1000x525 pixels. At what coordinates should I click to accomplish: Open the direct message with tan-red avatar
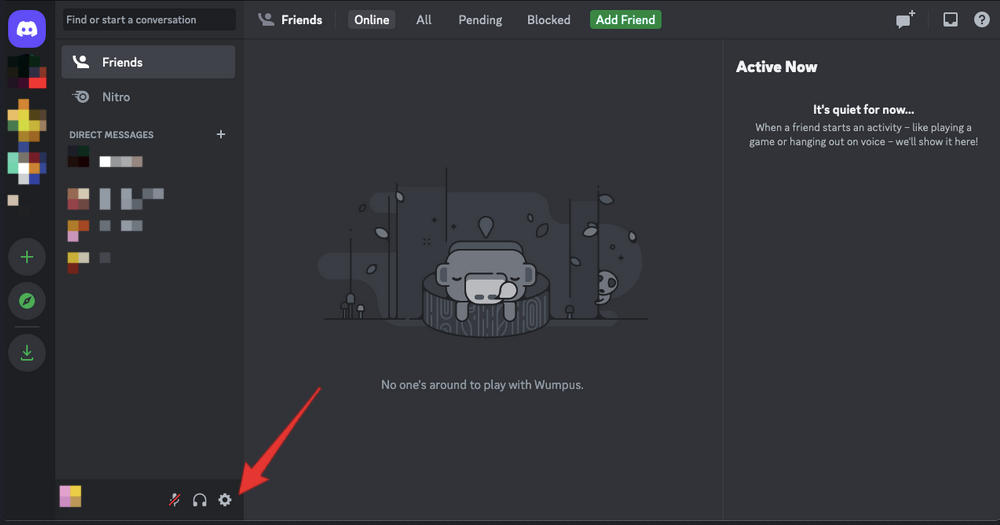148,198
